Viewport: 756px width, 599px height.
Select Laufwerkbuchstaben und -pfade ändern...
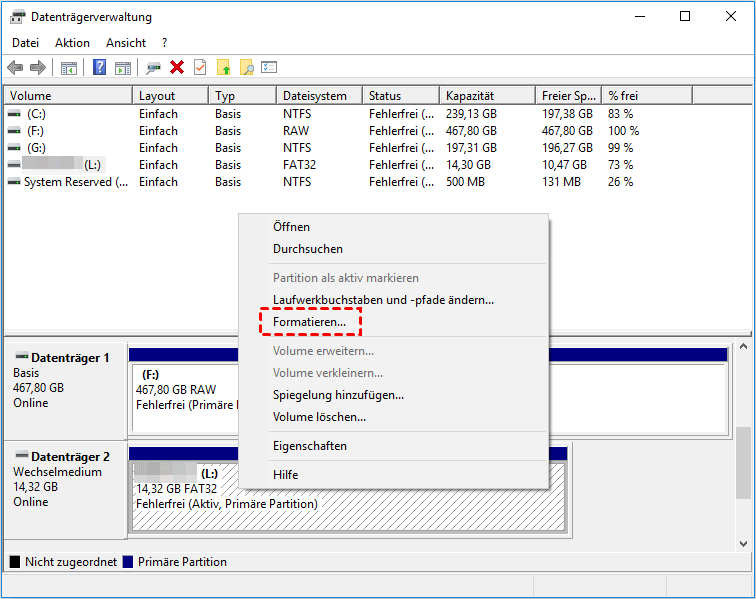coord(383,300)
